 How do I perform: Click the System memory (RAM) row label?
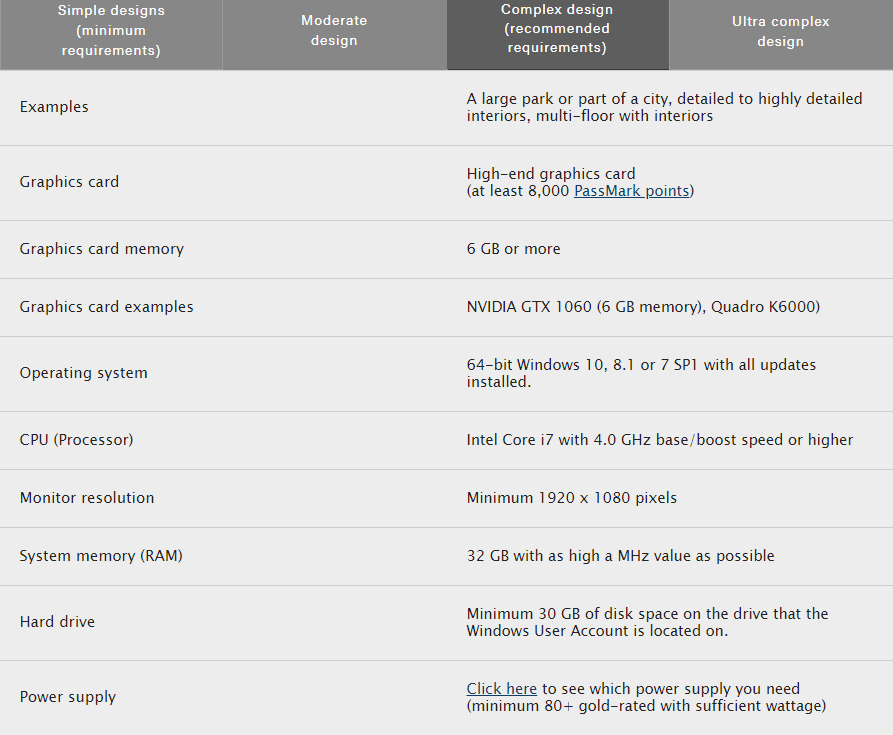point(101,556)
